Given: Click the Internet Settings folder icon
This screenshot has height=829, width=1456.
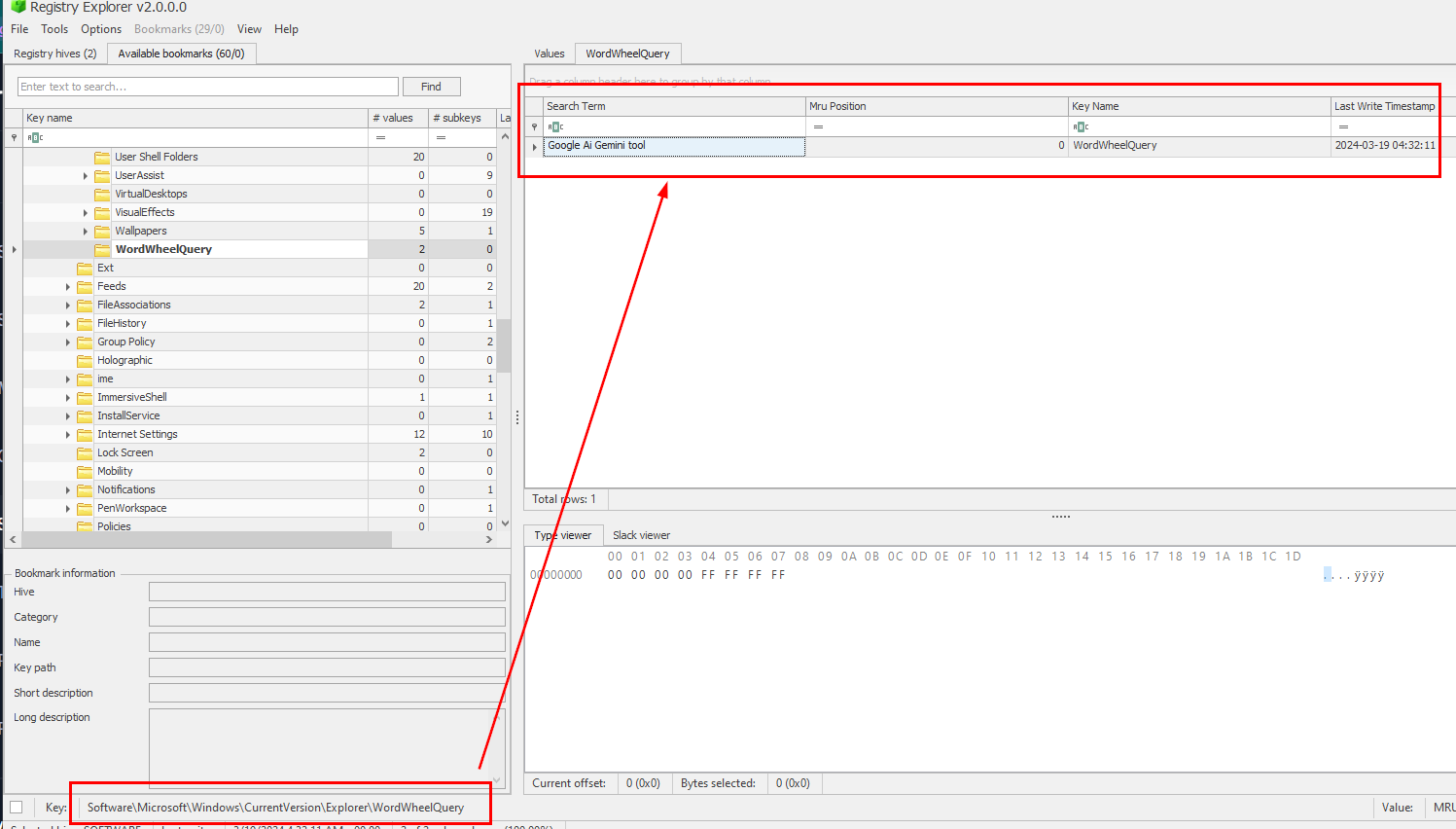Looking at the screenshot, I should 85,434.
